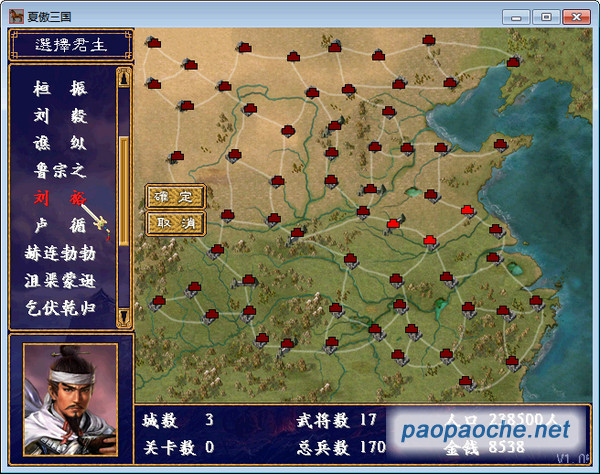Click the southernmost bright red highlighted city

(x=430, y=239)
